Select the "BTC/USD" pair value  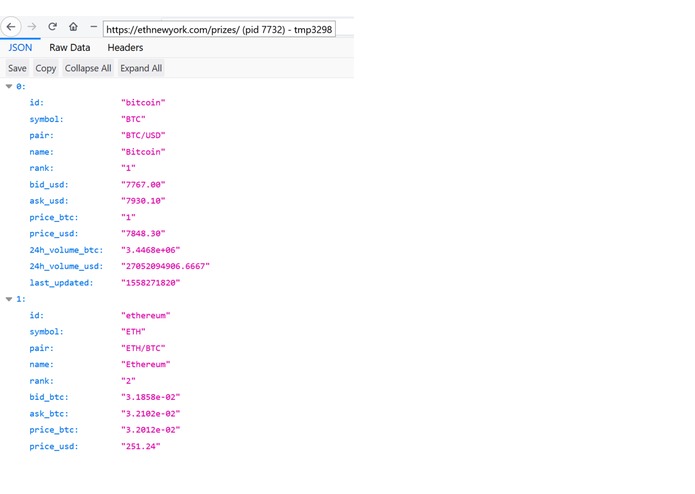point(143,135)
